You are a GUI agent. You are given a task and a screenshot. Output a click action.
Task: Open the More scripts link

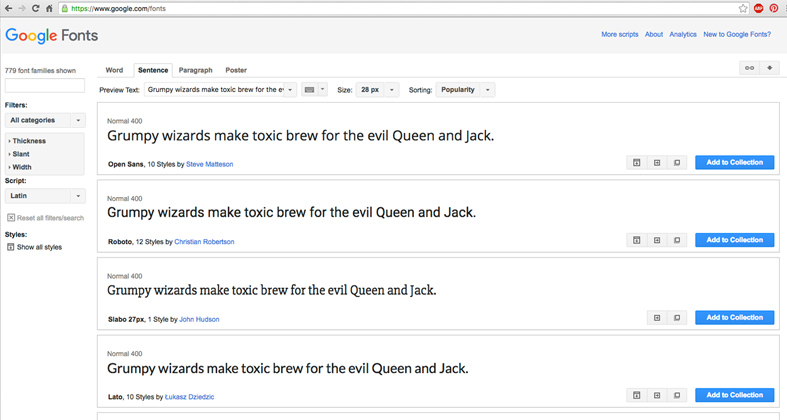coord(620,34)
